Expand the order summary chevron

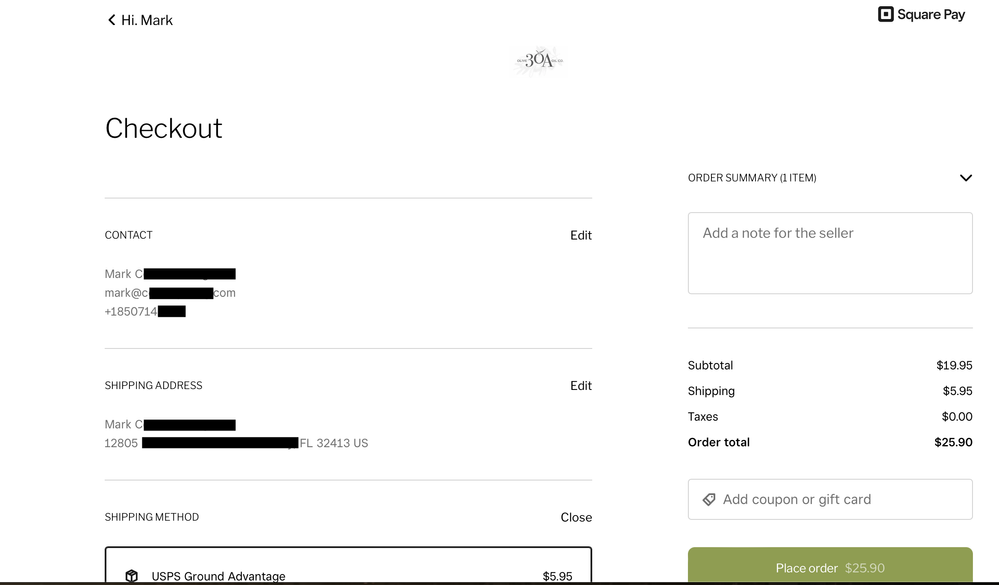tap(965, 178)
